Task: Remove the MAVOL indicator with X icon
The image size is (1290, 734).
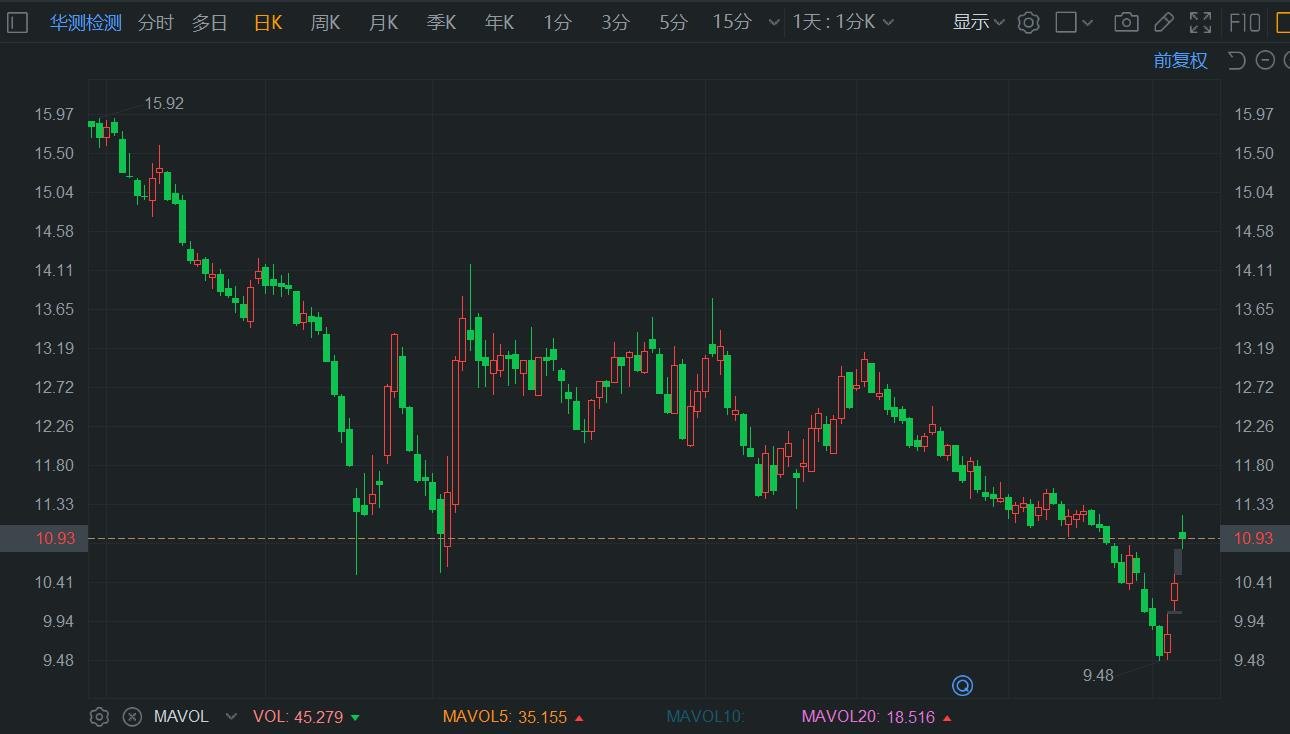Action: pos(131,716)
